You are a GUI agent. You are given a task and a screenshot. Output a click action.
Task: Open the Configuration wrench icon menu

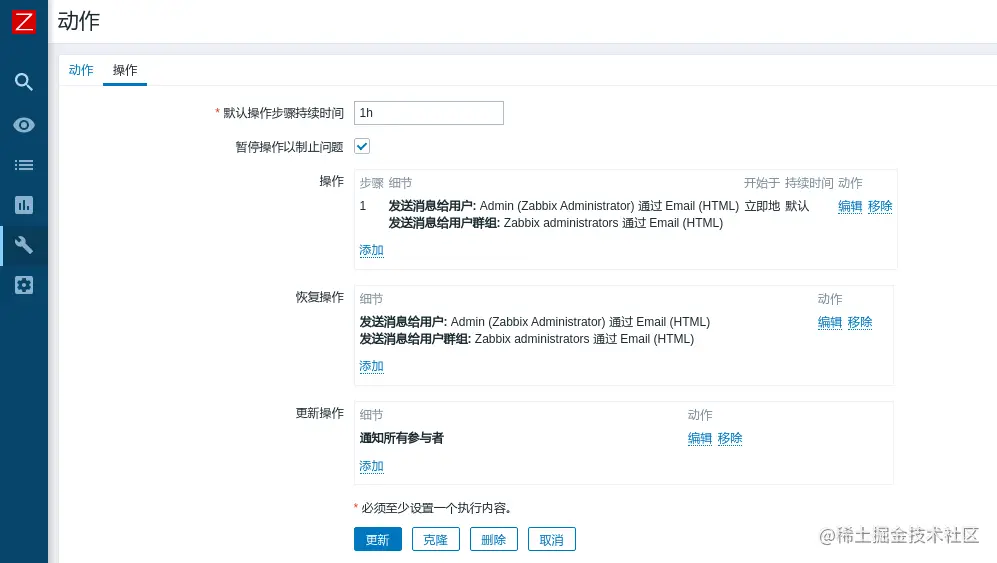[x=24, y=245]
